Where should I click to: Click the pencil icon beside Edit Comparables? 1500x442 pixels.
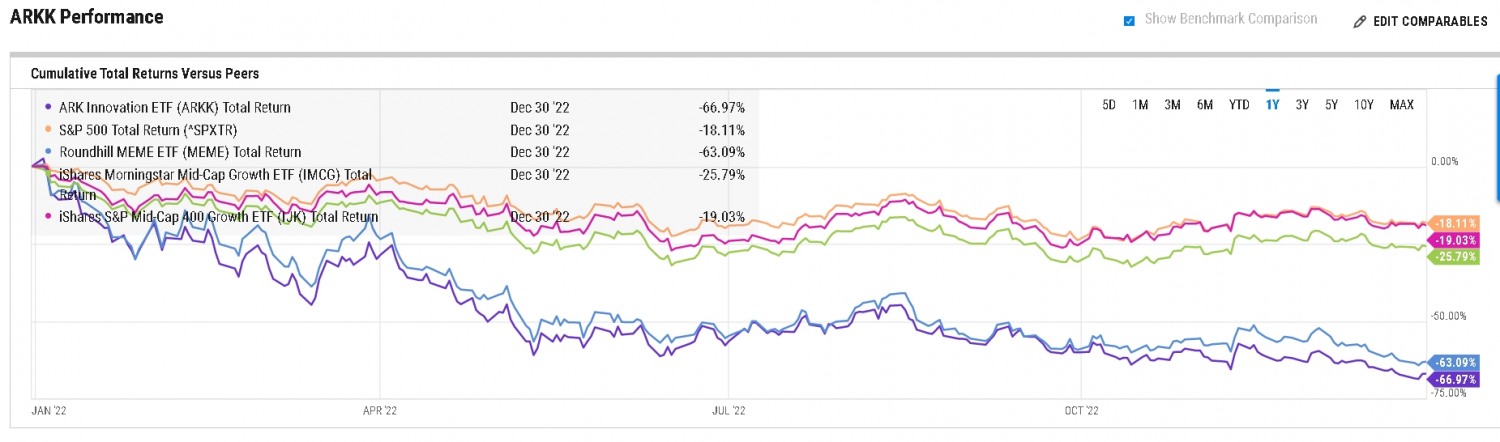(1359, 21)
